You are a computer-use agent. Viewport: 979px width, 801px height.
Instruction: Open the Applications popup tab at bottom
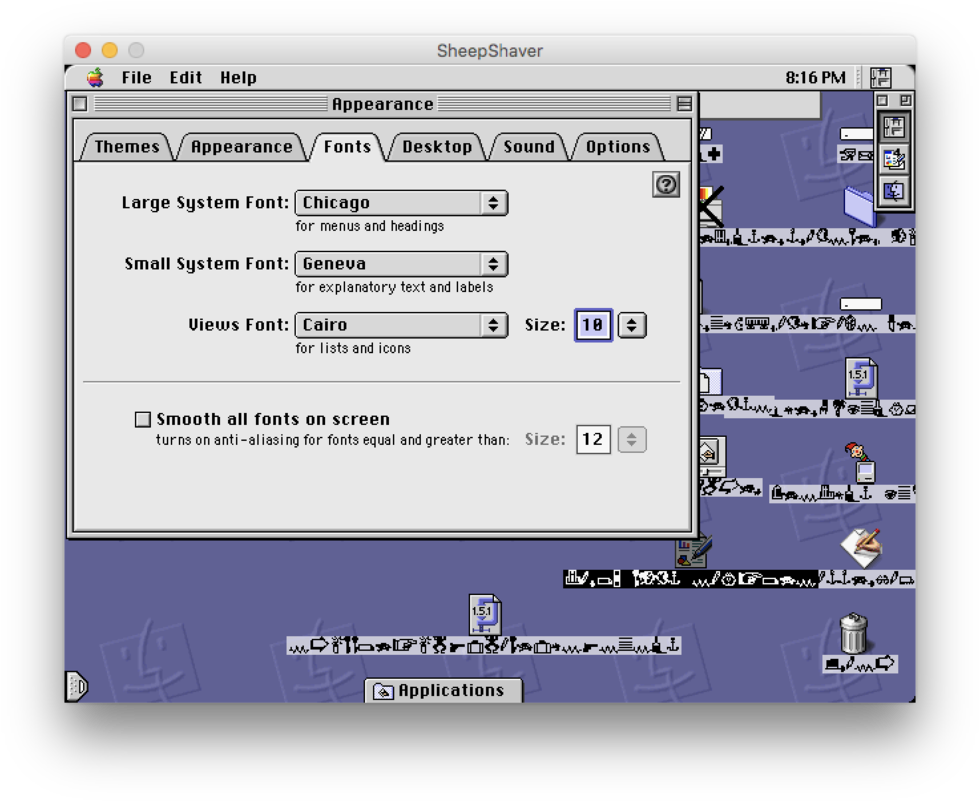443,691
